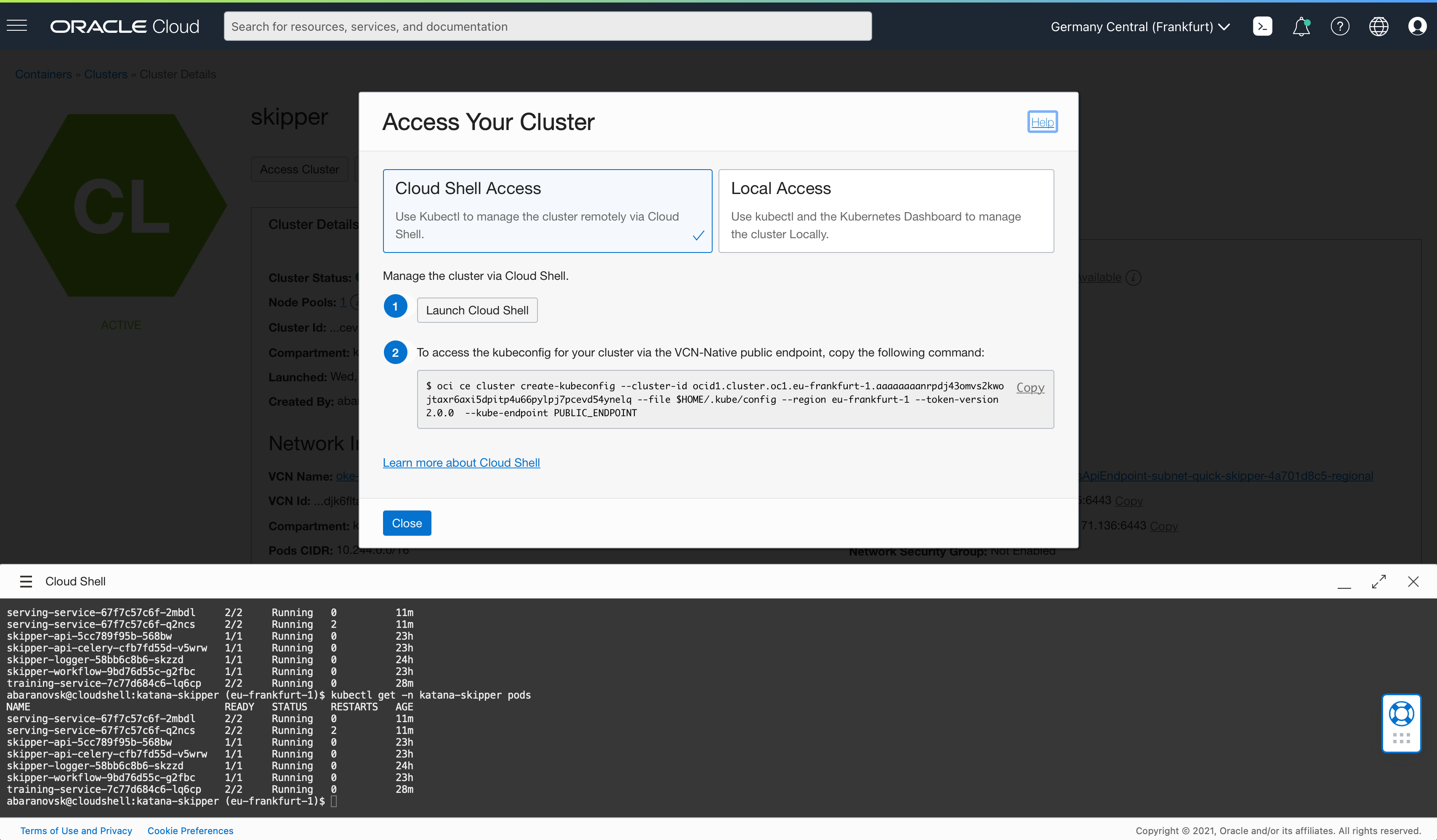This screenshot has width=1437, height=840.
Task: Copy the private endpoint ending :6443
Action: click(1128, 501)
